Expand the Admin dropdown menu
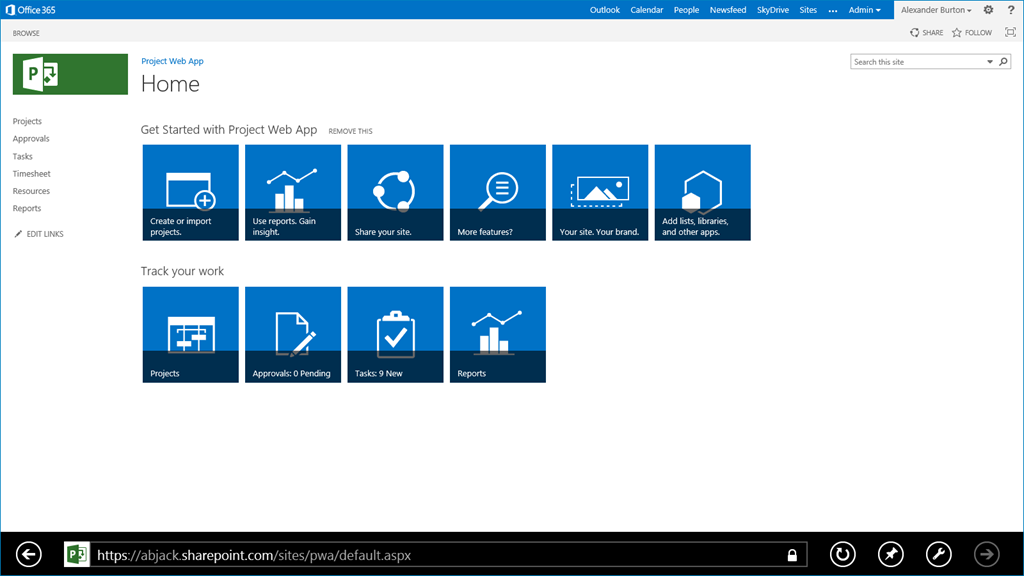The width and height of the screenshot is (1024, 576). [865, 10]
